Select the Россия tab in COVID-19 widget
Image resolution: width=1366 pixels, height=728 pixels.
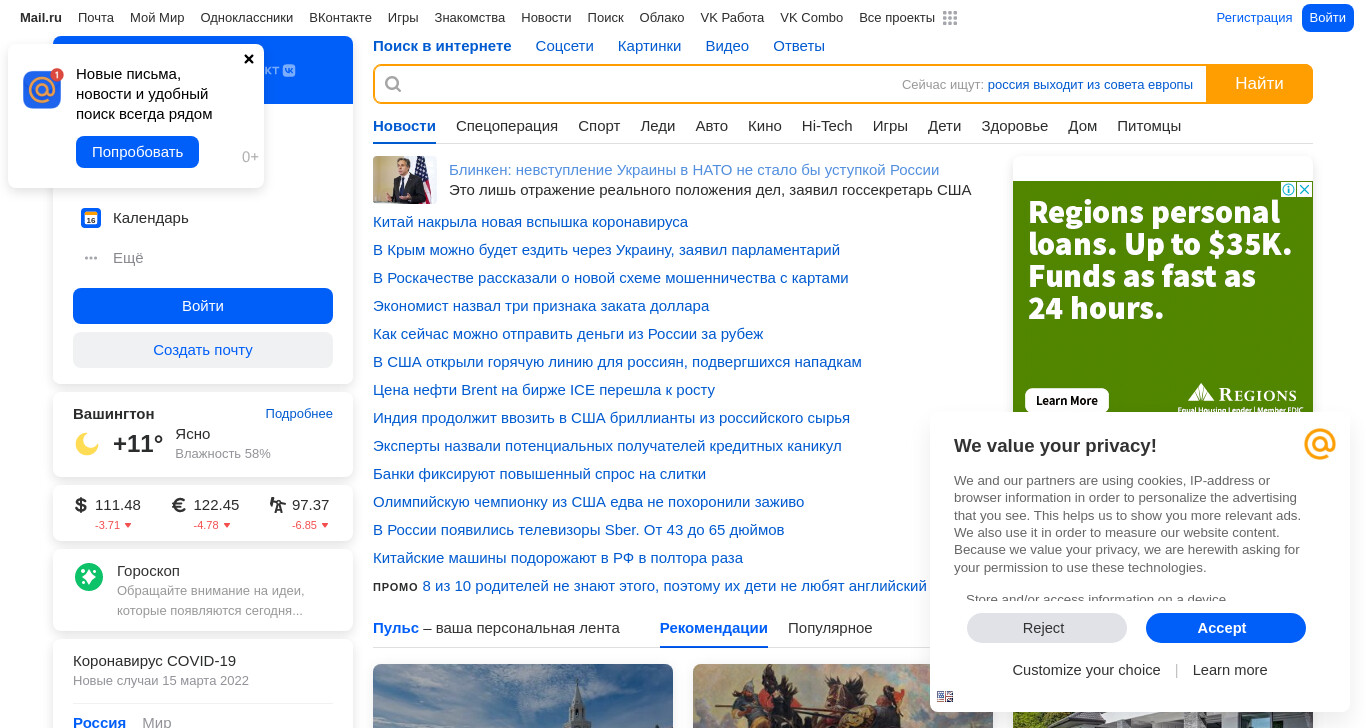[x=99, y=722]
